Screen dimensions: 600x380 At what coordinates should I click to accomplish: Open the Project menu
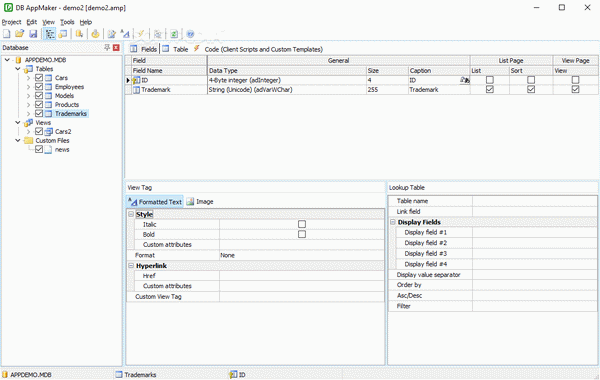click(x=11, y=22)
